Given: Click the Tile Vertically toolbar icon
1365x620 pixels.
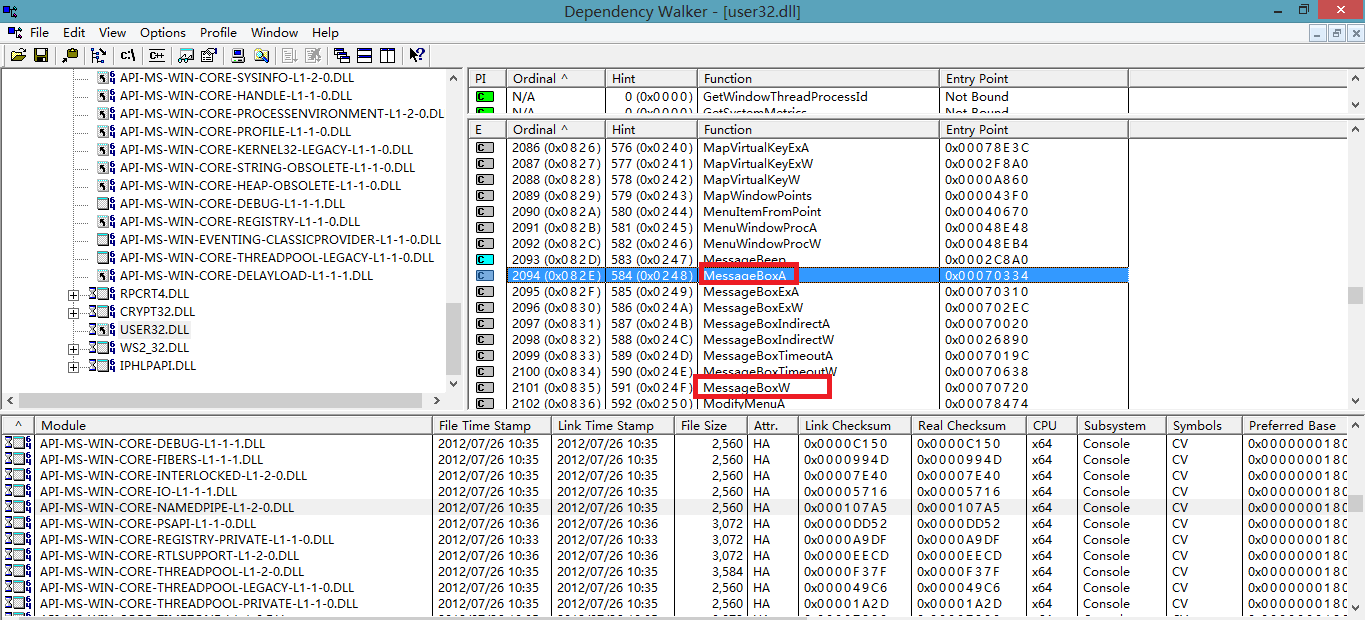Looking at the screenshot, I should pos(388,55).
